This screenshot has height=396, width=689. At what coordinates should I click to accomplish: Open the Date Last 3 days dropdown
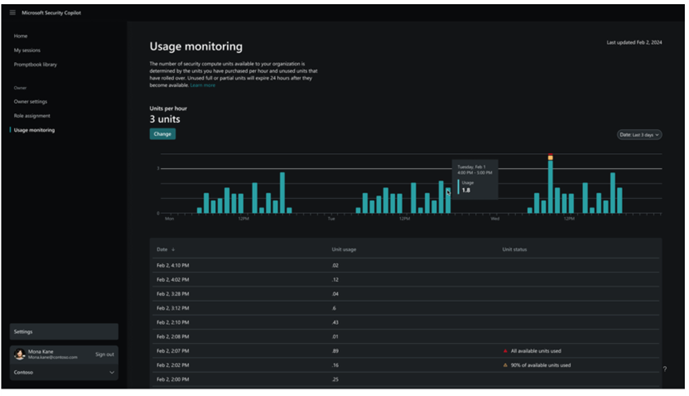tap(639, 135)
